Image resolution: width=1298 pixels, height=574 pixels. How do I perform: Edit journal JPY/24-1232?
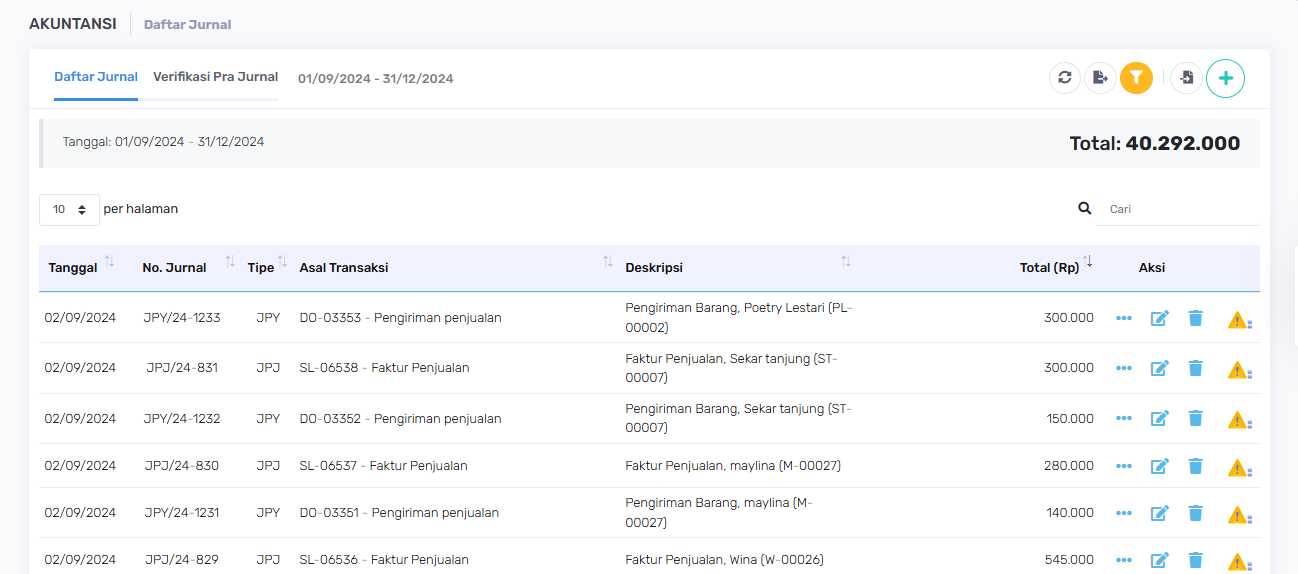(1160, 418)
